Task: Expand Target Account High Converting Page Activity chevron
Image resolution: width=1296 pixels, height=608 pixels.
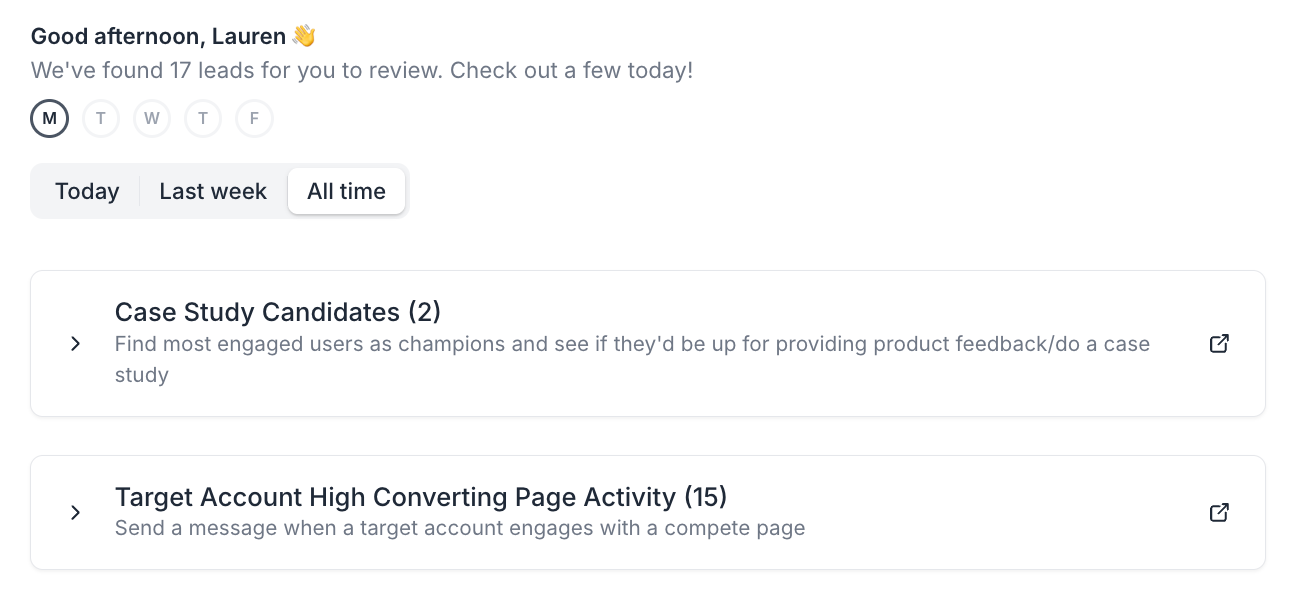Action: point(75,513)
